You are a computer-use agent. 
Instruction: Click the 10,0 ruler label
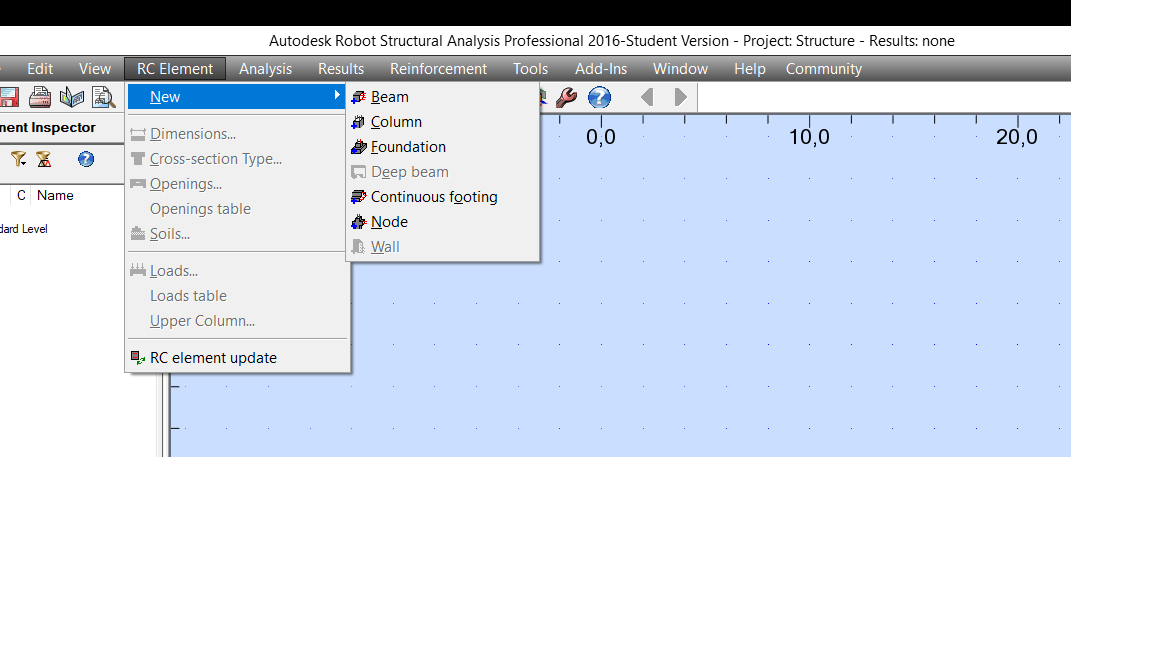809,137
